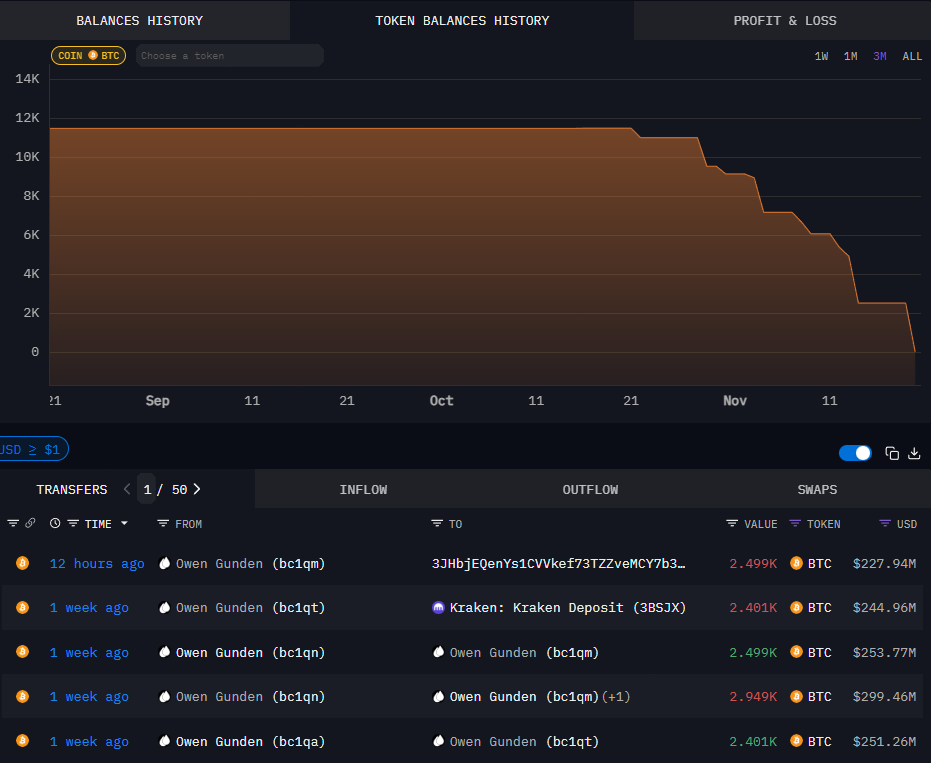Open the TIME column sort dropdown
The image size is (931, 763).
(125, 523)
